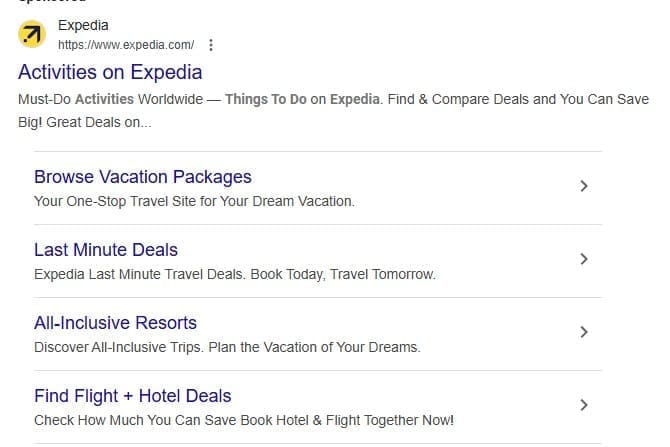The width and height of the screenshot is (670, 447).
Task: Visit the All-Inclusive Resorts link
Action: (115, 323)
